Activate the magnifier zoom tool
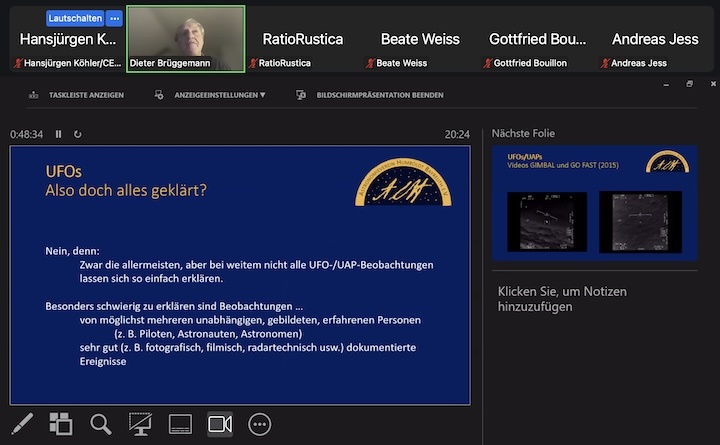 pos(101,424)
